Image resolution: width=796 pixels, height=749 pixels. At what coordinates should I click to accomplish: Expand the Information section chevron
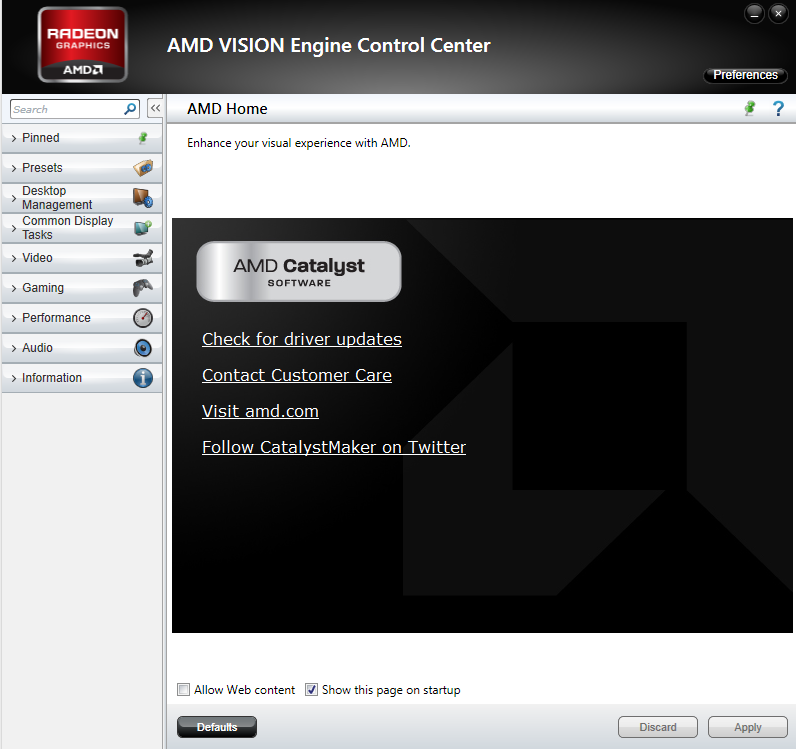[x=14, y=378]
